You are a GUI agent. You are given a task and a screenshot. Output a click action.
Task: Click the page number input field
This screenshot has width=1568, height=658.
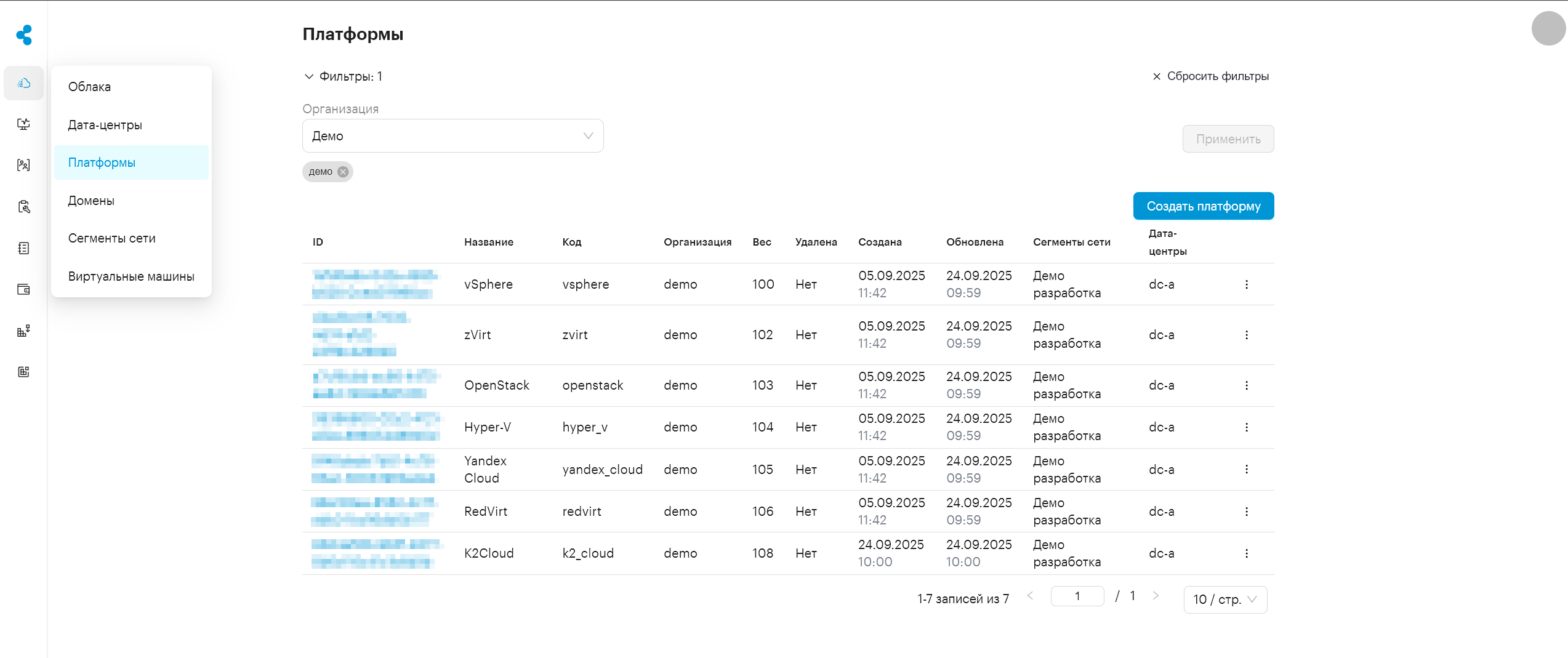(x=1077, y=596)
